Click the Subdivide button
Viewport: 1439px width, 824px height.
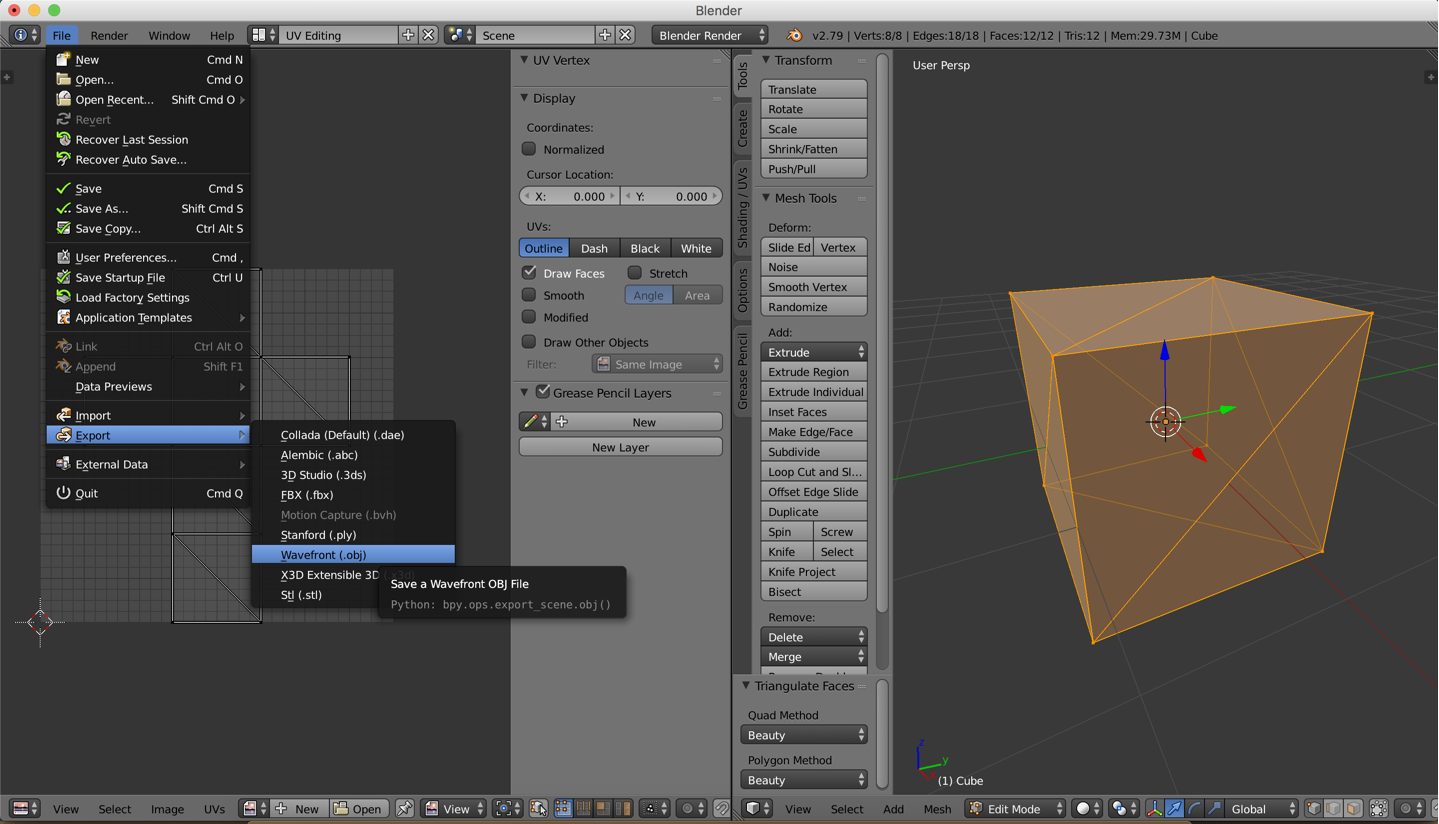(x=814, y=452)
